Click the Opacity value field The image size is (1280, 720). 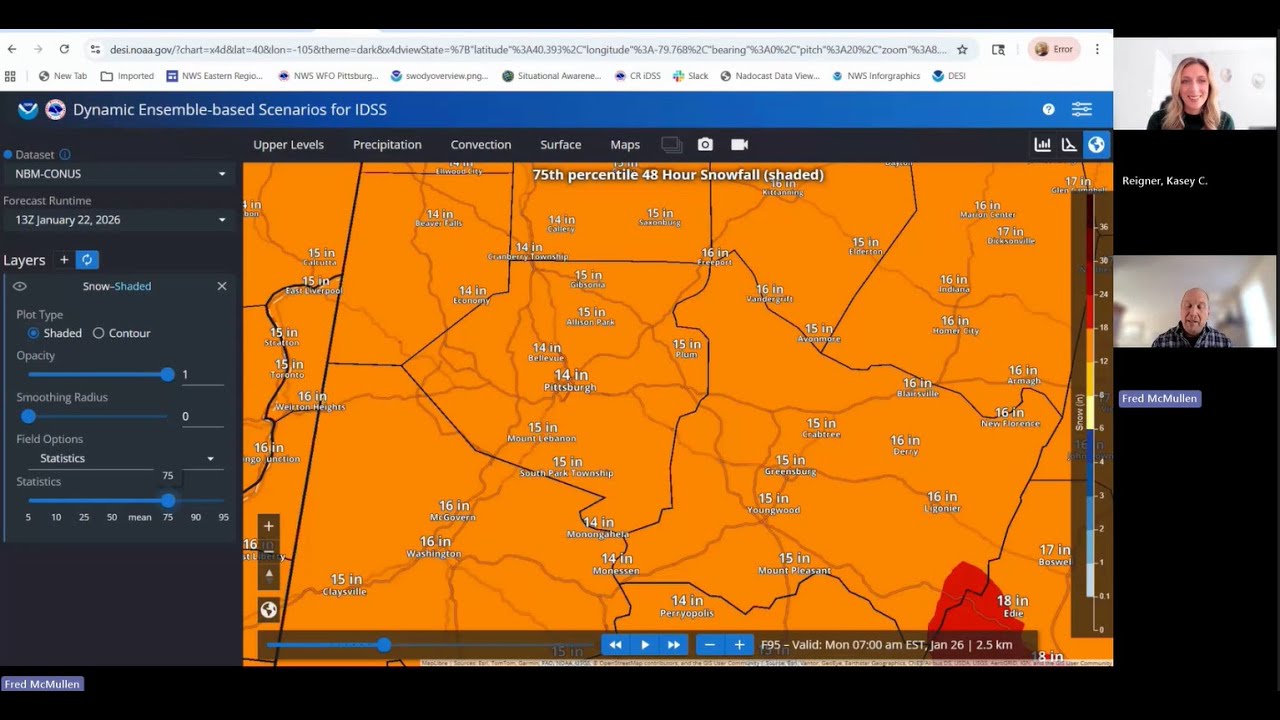tap(203, 375)
